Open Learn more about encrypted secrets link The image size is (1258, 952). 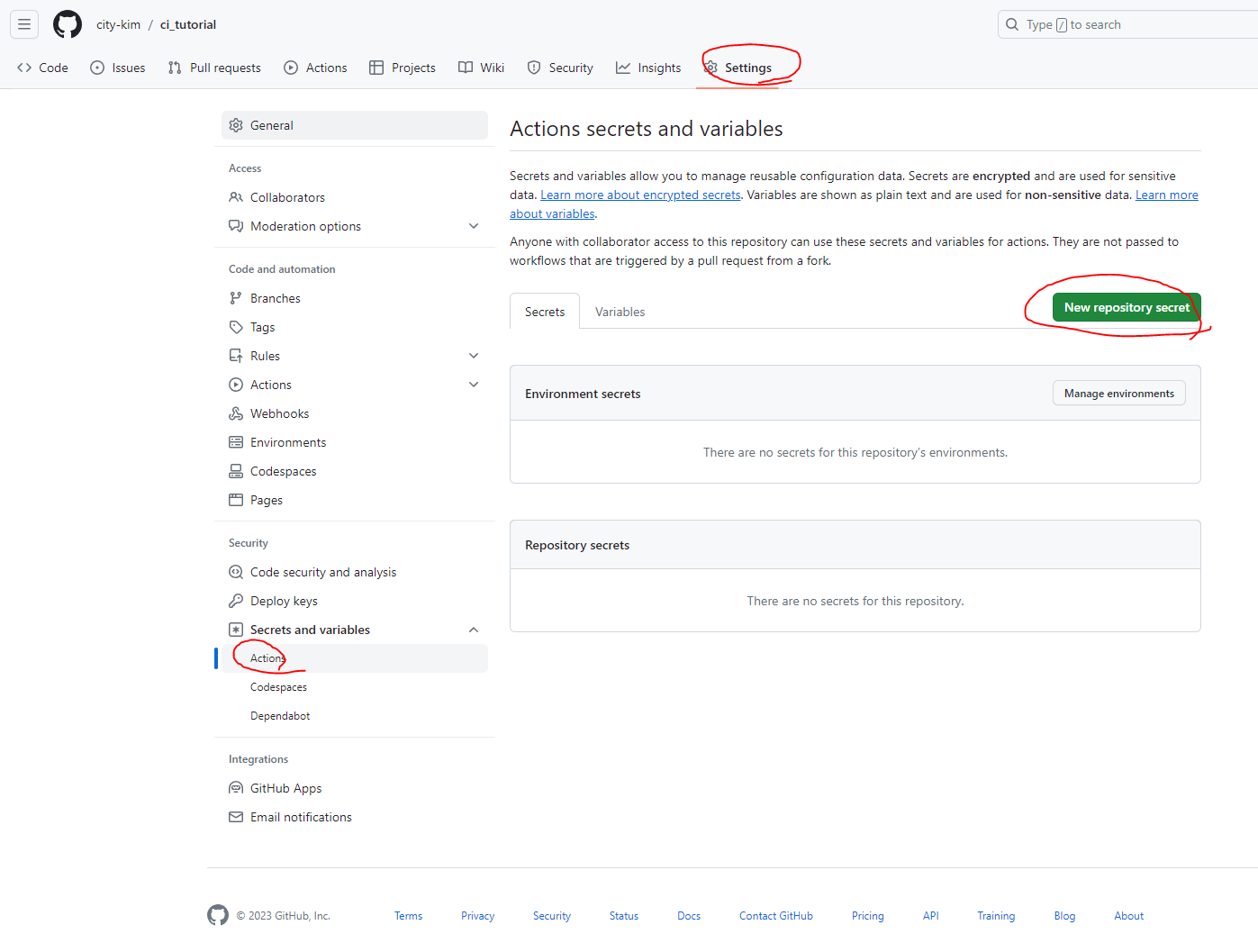[x=640, y=195]
